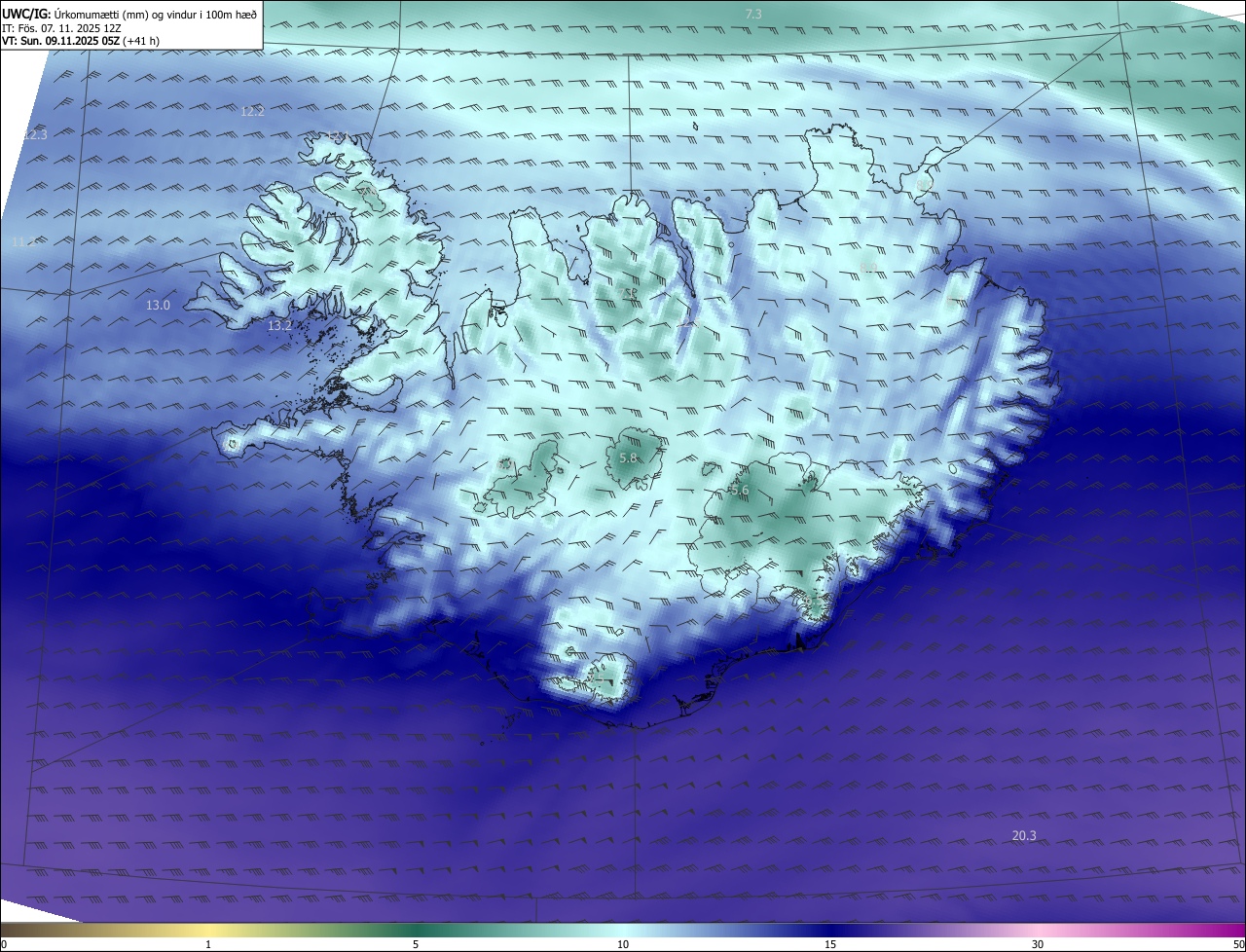This screenshot has width=1246, height=952.
Task: Click the 13.0 value label west of the Westfjords
Action: [x=158, y=305]
